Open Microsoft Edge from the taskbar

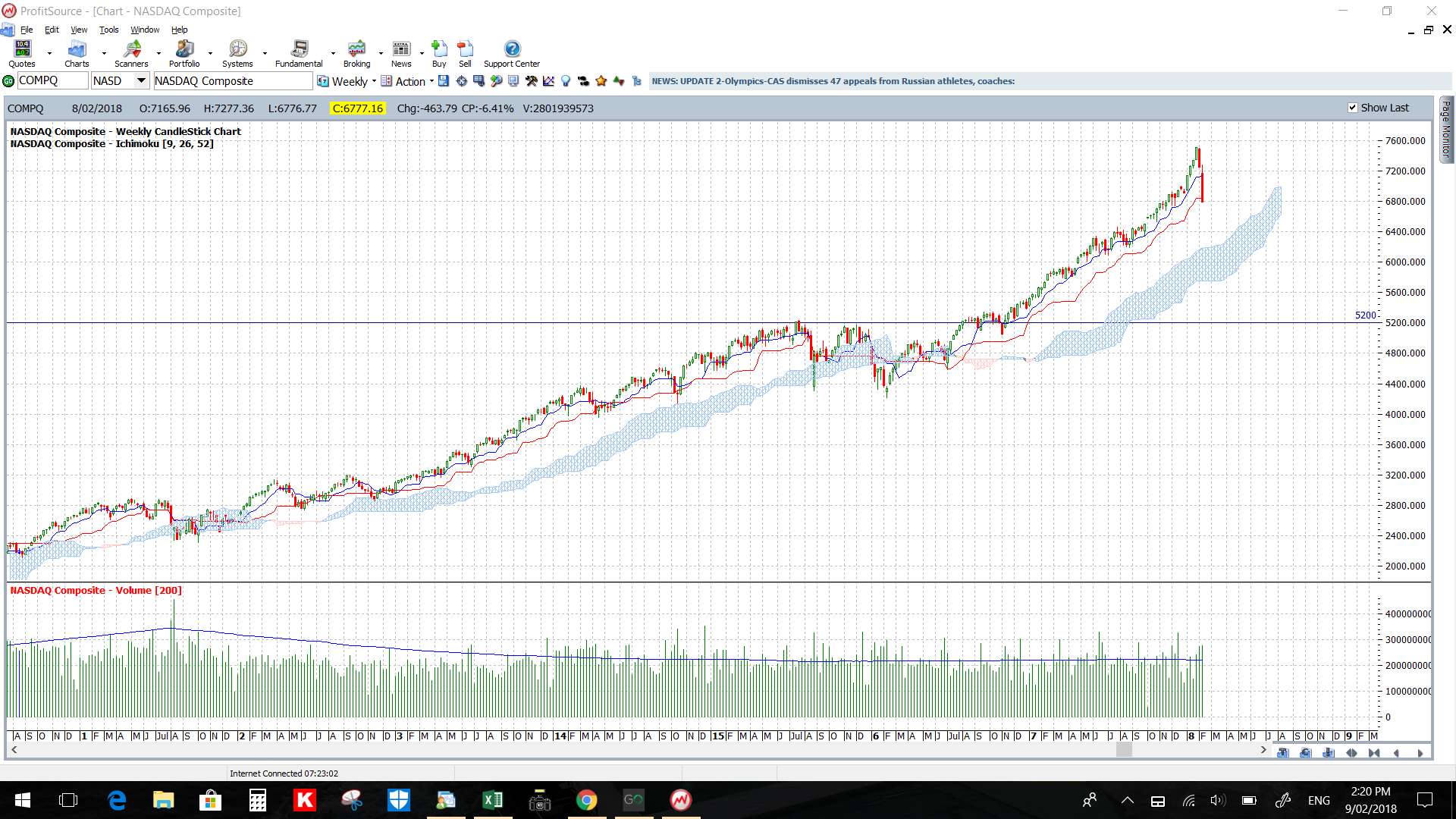(x=117, y=800)
